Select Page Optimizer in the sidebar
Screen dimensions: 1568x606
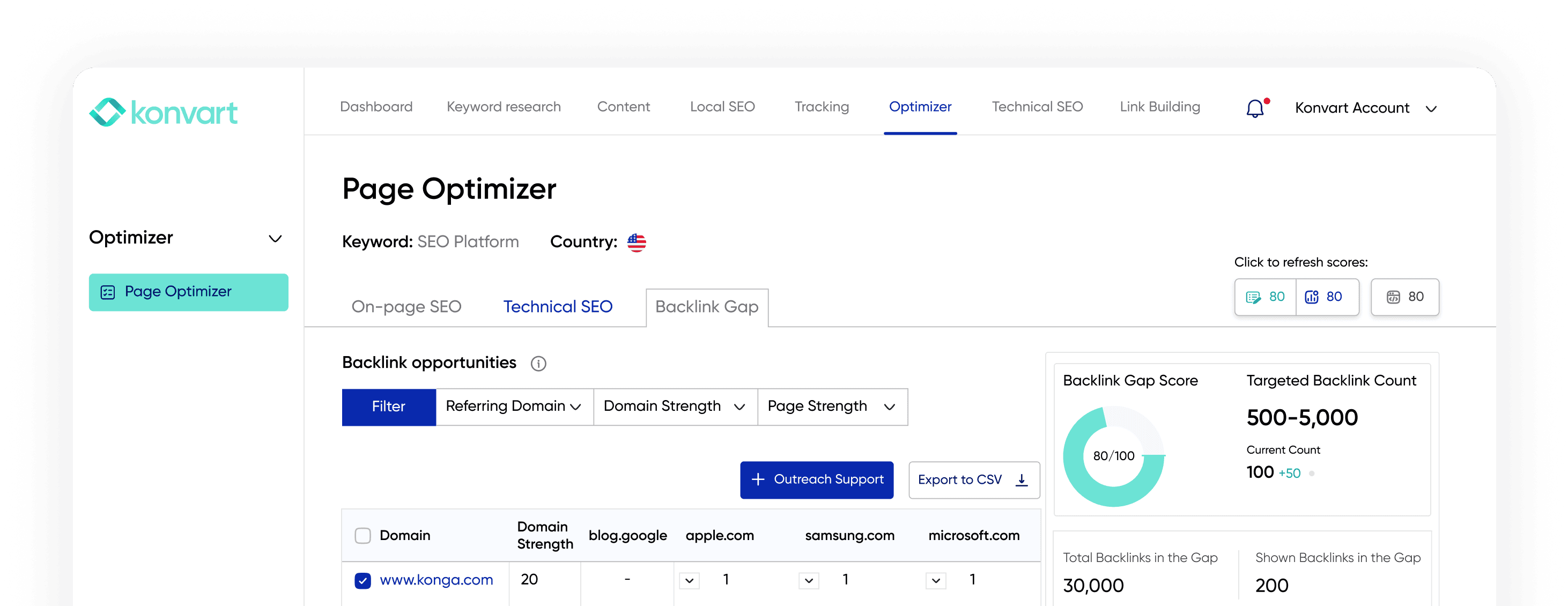(188, 291)
